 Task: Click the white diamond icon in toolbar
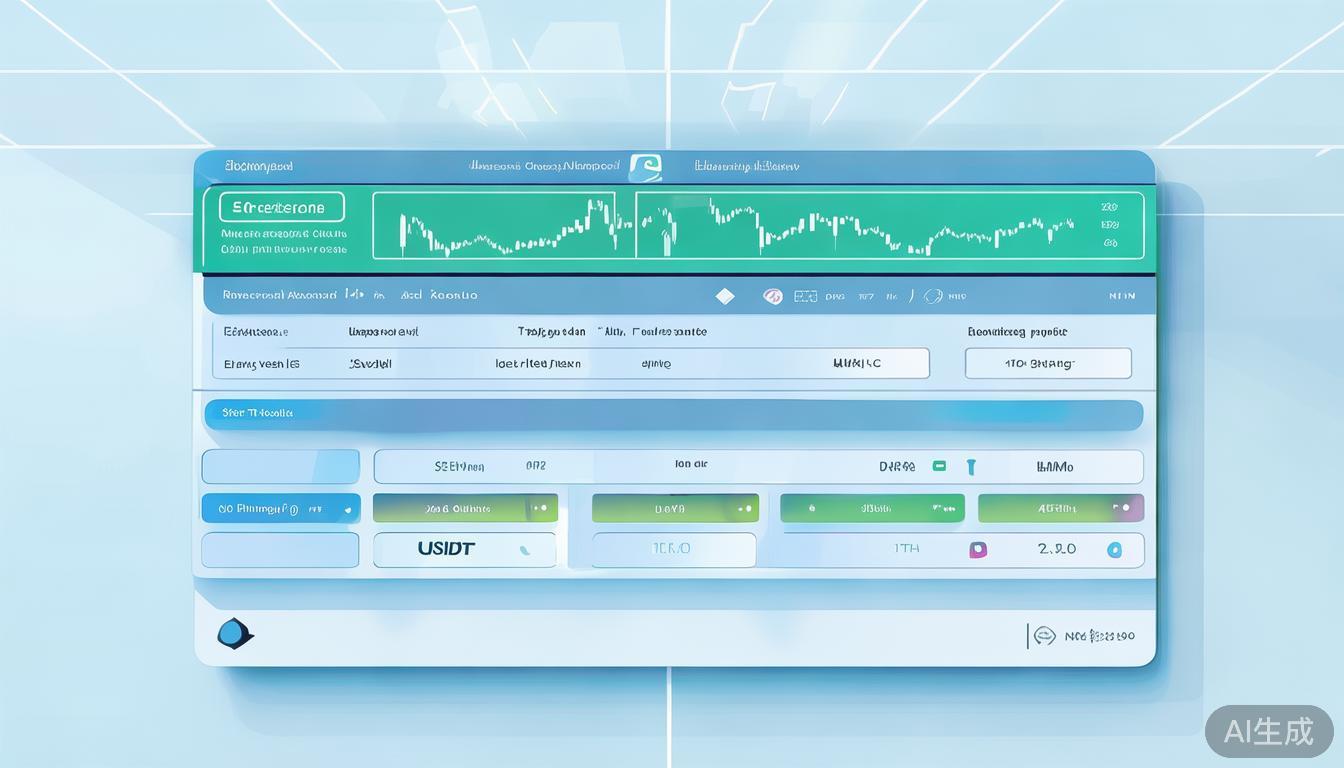[725, 296]
